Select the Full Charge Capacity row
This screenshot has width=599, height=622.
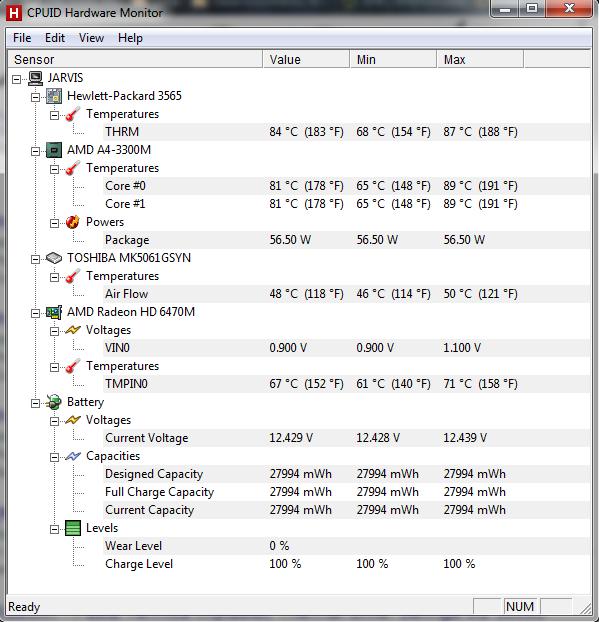346,492
